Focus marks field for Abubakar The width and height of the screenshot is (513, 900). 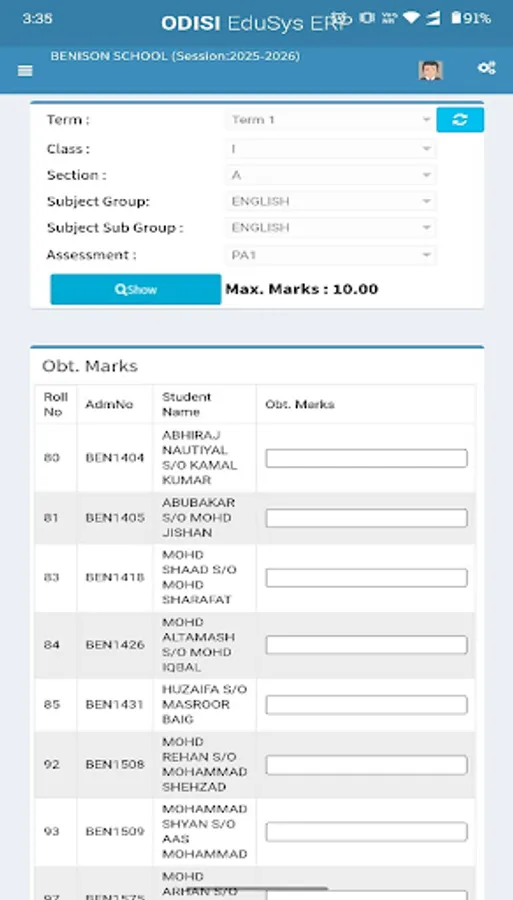[366, 518]
